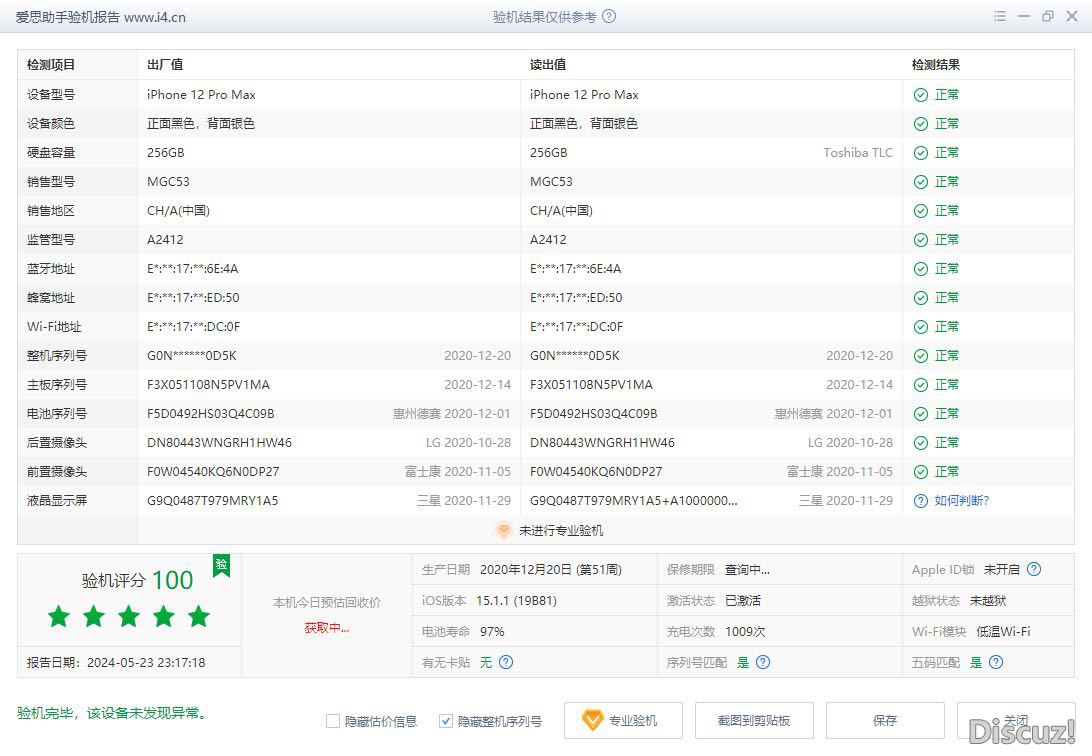The image size is (1092, 756).
Task: Click the green check icon in 前置摄像头 row
Action: coord(921,472)
